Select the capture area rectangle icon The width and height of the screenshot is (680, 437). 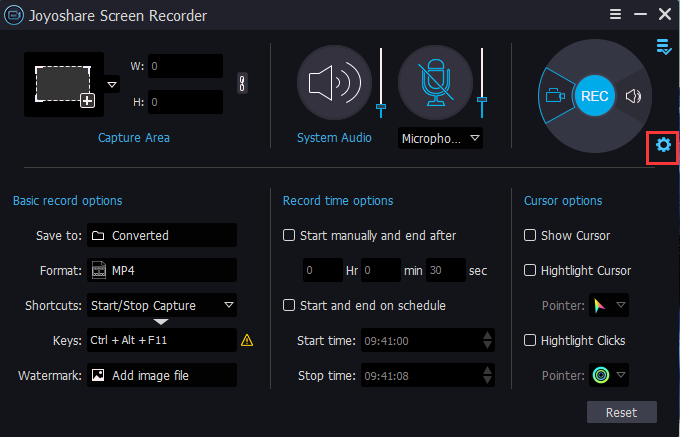[x=64, y=85]
